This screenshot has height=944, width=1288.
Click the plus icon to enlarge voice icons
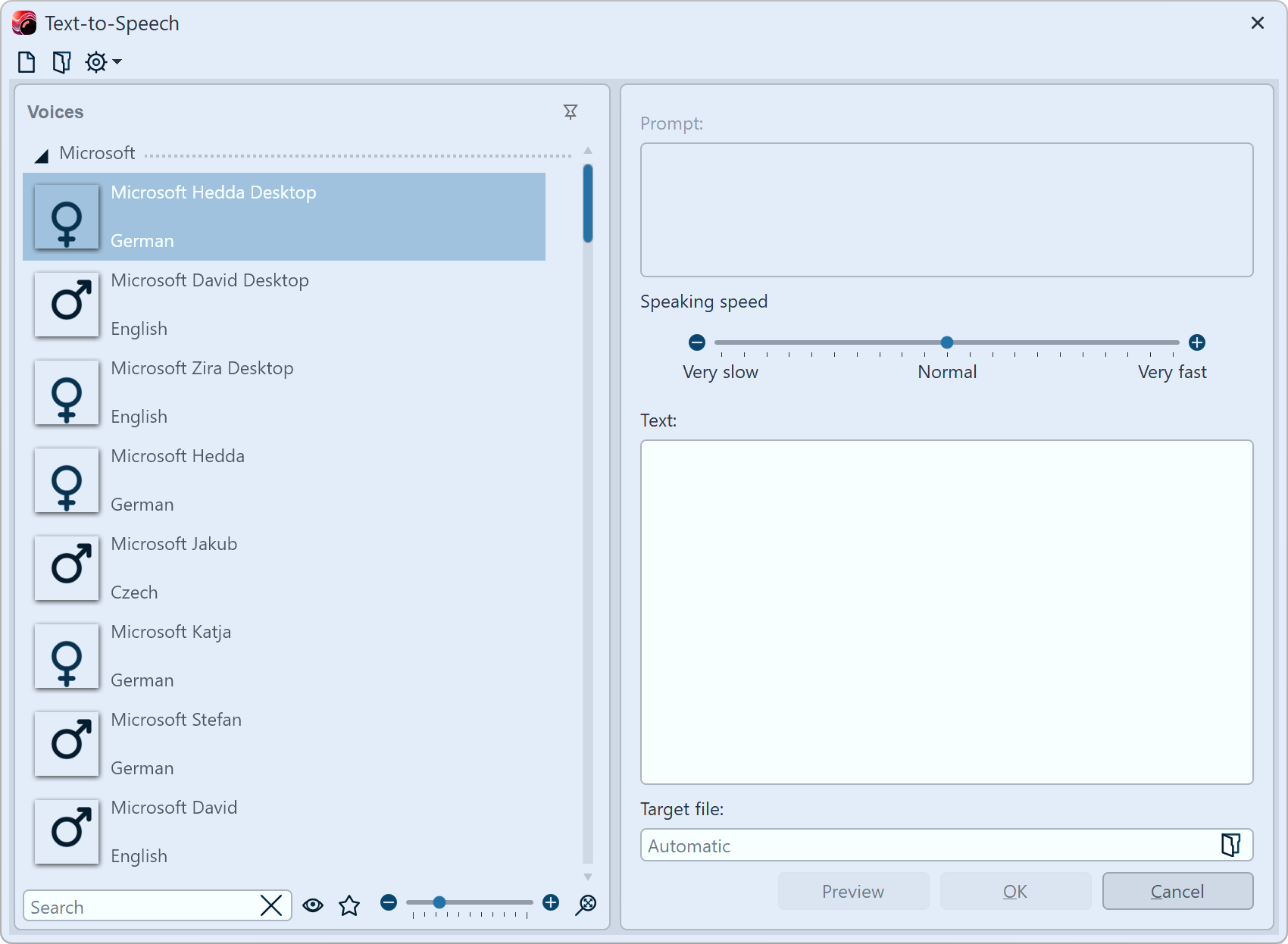[551, 902]
